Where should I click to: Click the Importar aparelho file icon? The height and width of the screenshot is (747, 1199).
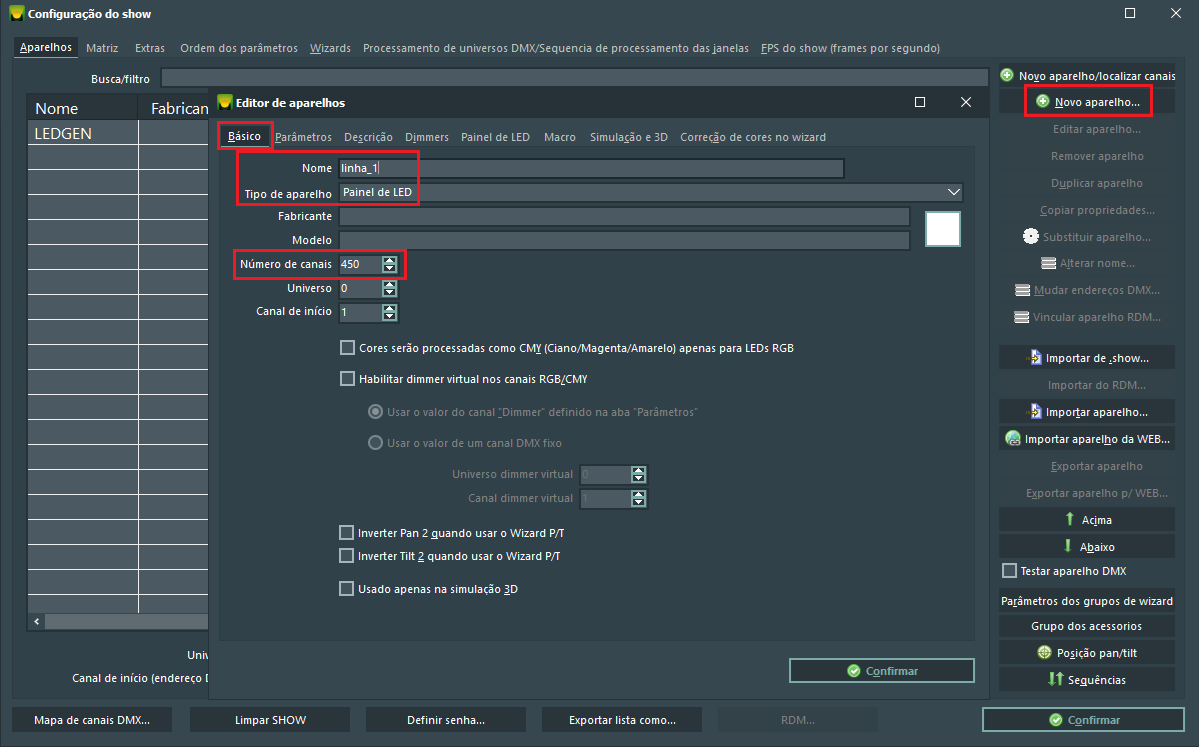1035,412
